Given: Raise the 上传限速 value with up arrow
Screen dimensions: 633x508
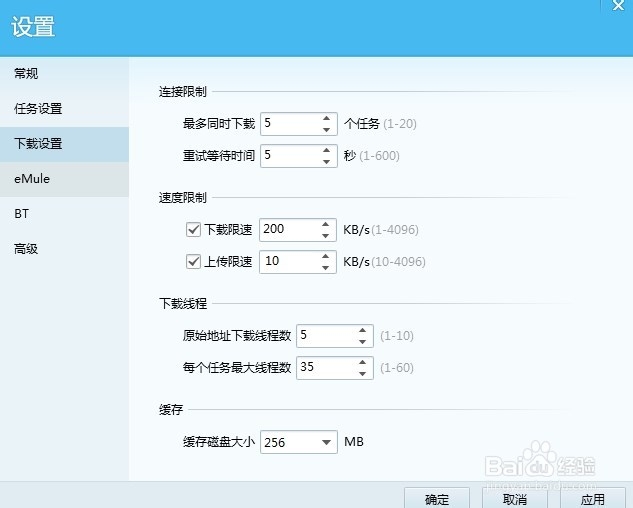Looking at the screenshot, I should [326, 256].
